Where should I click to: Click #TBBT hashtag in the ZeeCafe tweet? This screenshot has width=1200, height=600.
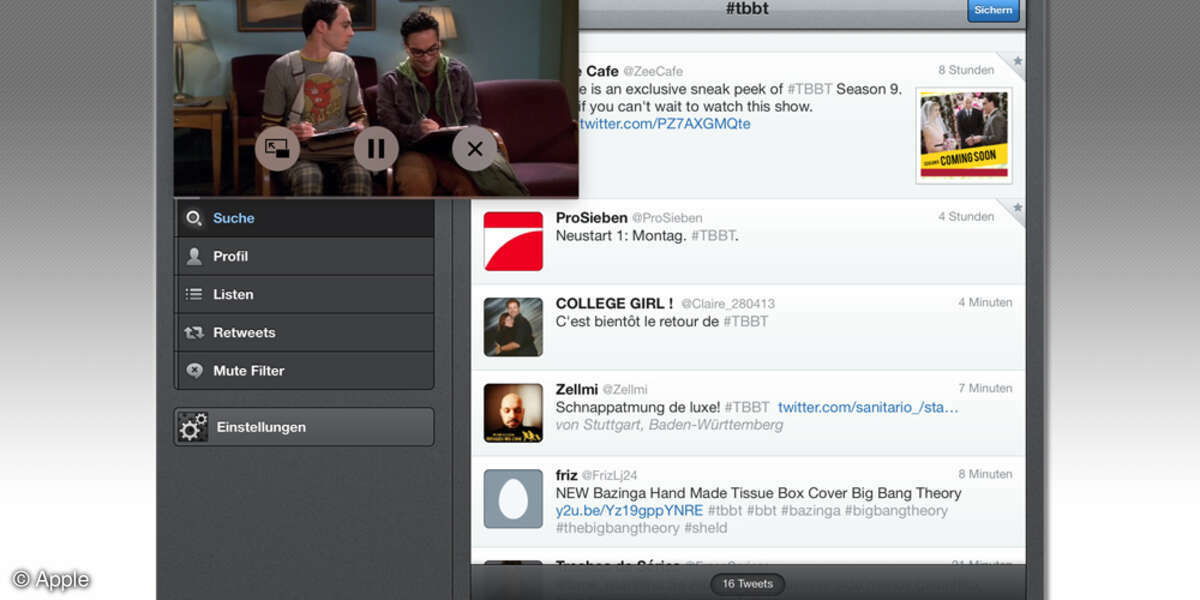(809, 89)
